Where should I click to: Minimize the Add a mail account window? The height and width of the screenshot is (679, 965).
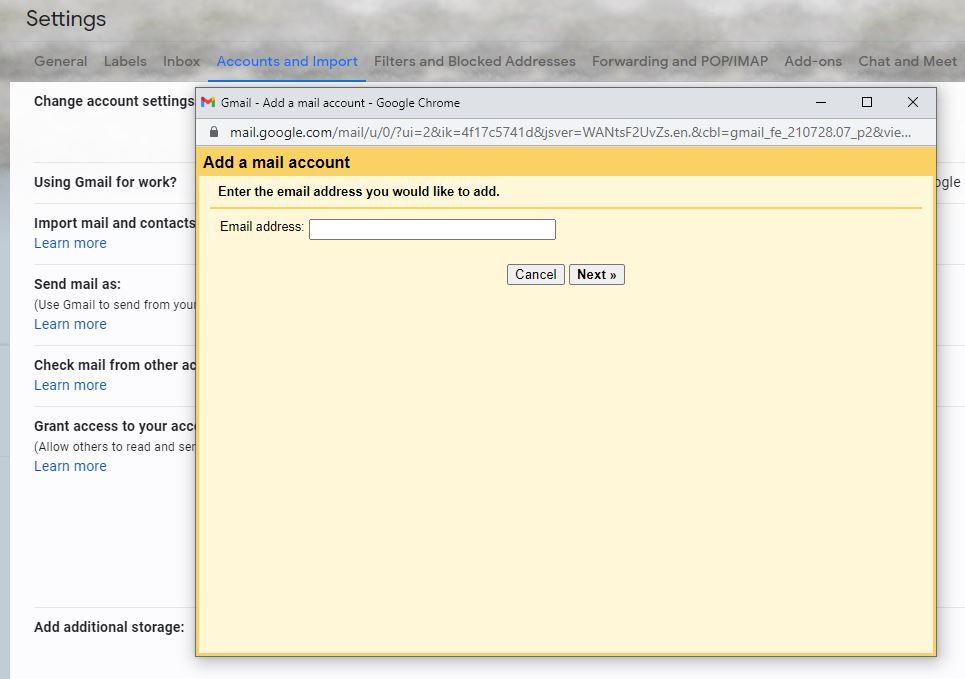coord(820,102)
